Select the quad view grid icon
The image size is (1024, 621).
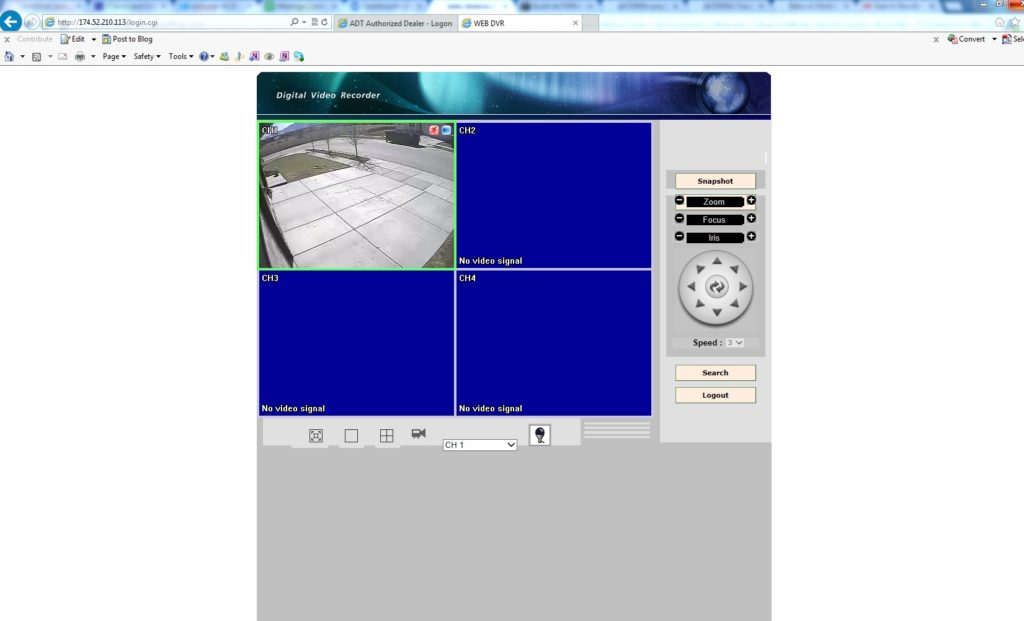[x=386, y=434]
